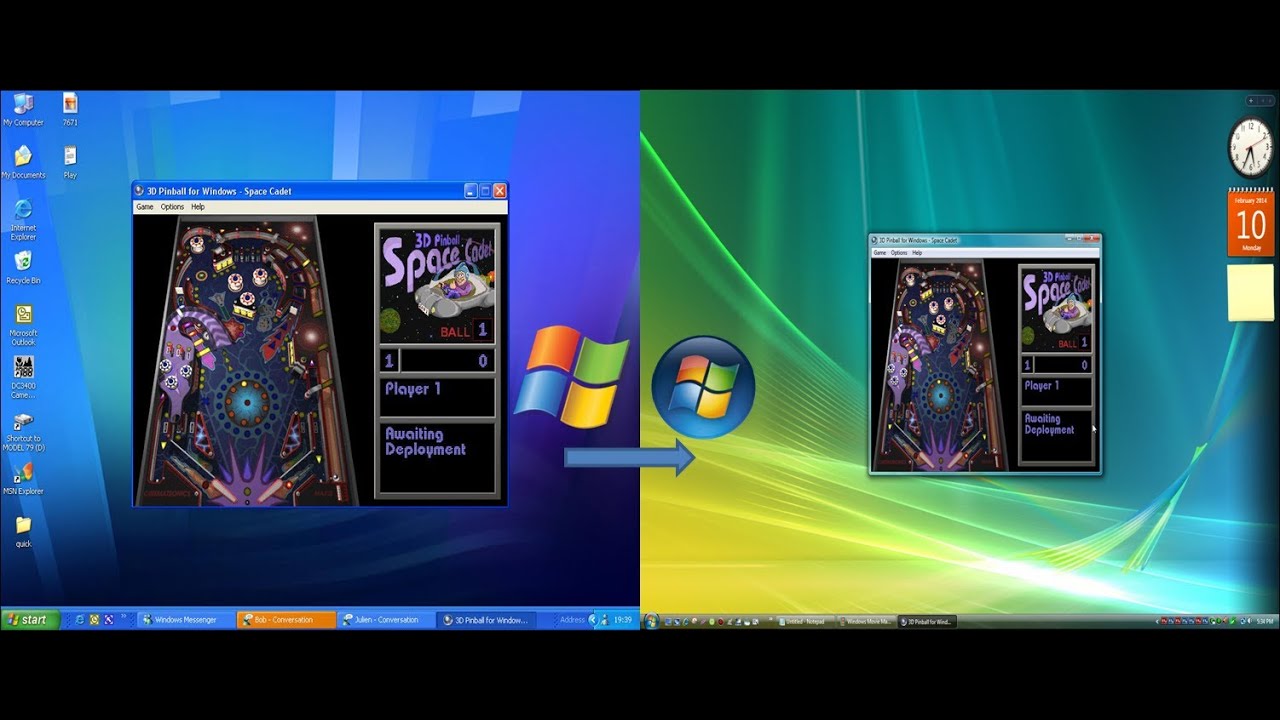Click Space Cadet logo in Vista Pinball
Image resolution: width=1280 pixels, height=720 pixels.
(x=1056, y=309)
